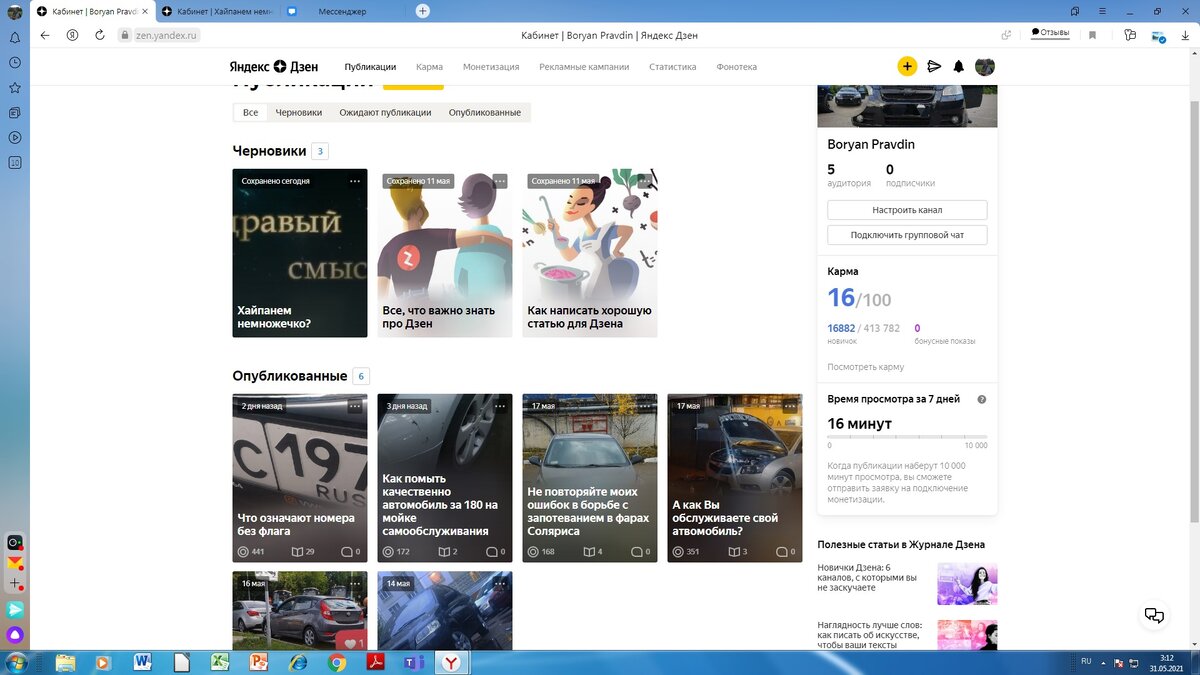This screenshot has height=675, width=1200.
Task: Select the 'Все' publications filter tab
Action: coord(250,112)
